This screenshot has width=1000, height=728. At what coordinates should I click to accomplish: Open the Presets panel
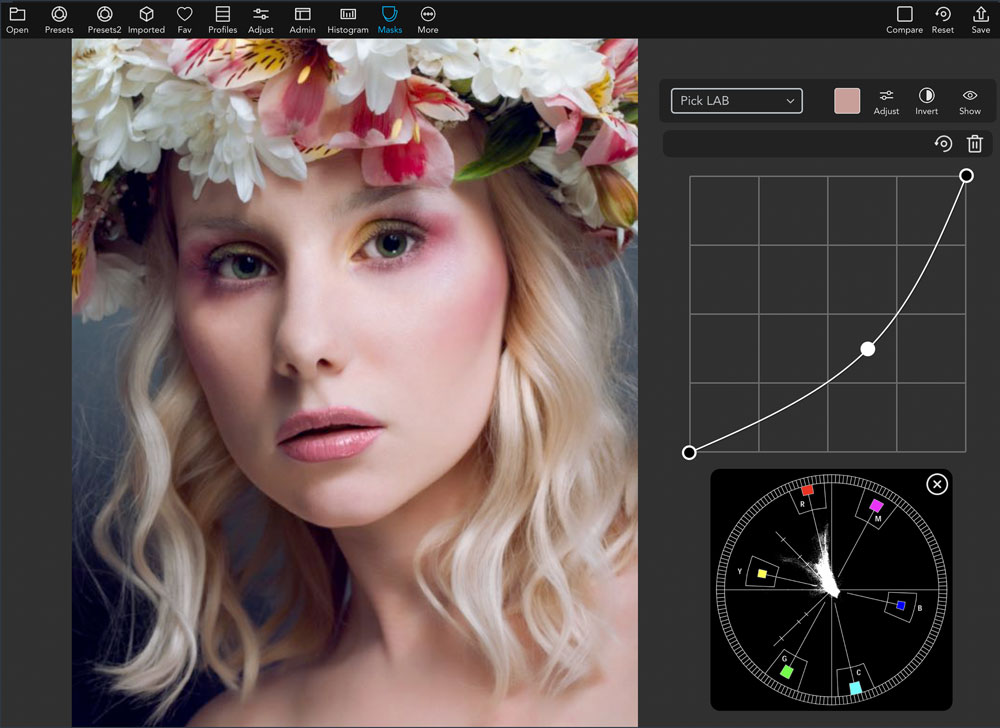click(x=59, y=20)
